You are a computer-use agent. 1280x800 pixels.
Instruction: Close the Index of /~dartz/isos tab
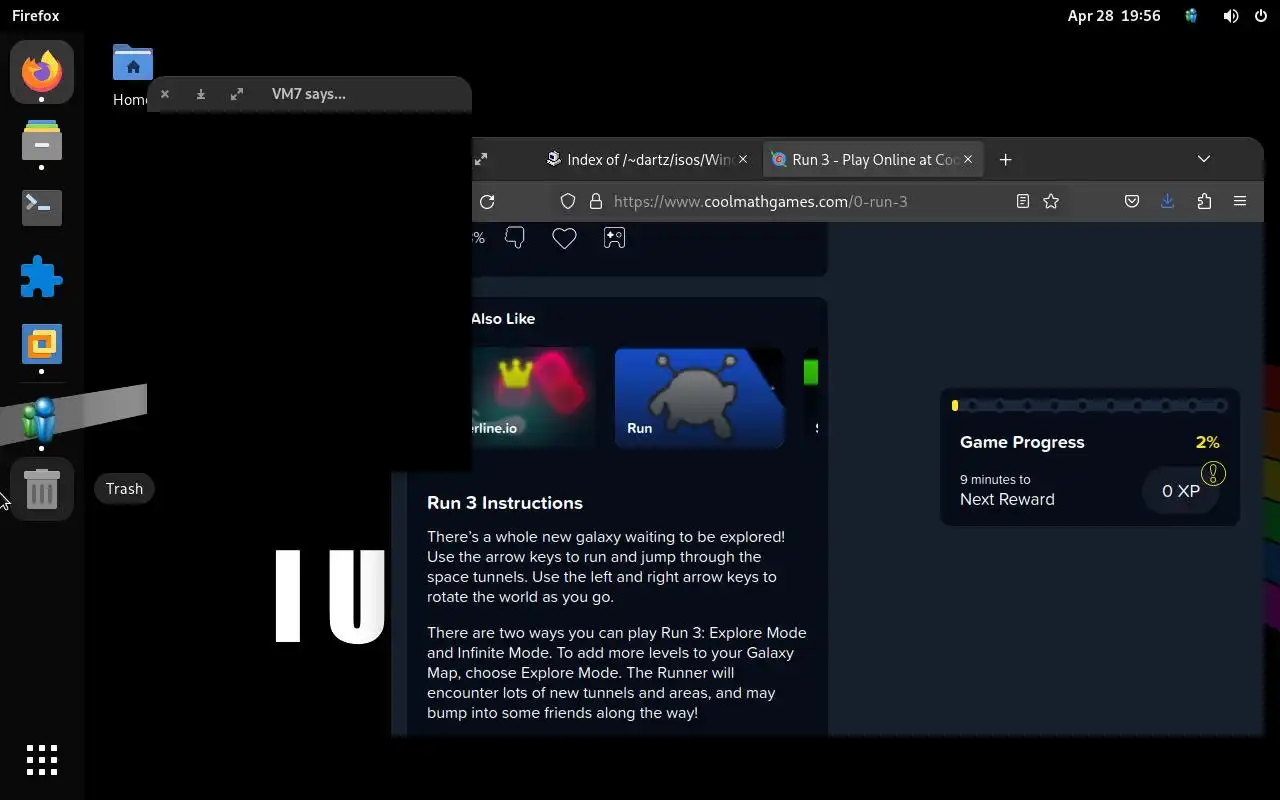click(x=743, y=159)
